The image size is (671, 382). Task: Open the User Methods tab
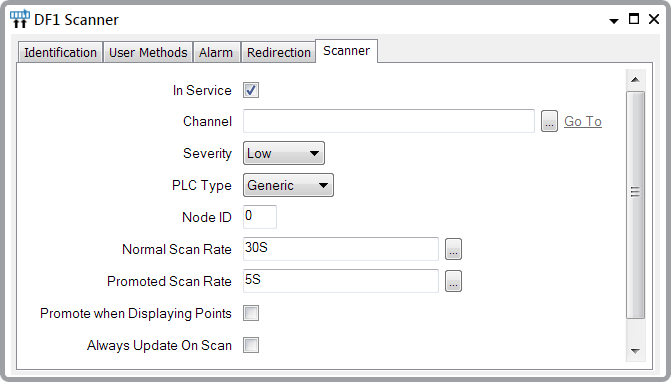click(x=148, y=52)
